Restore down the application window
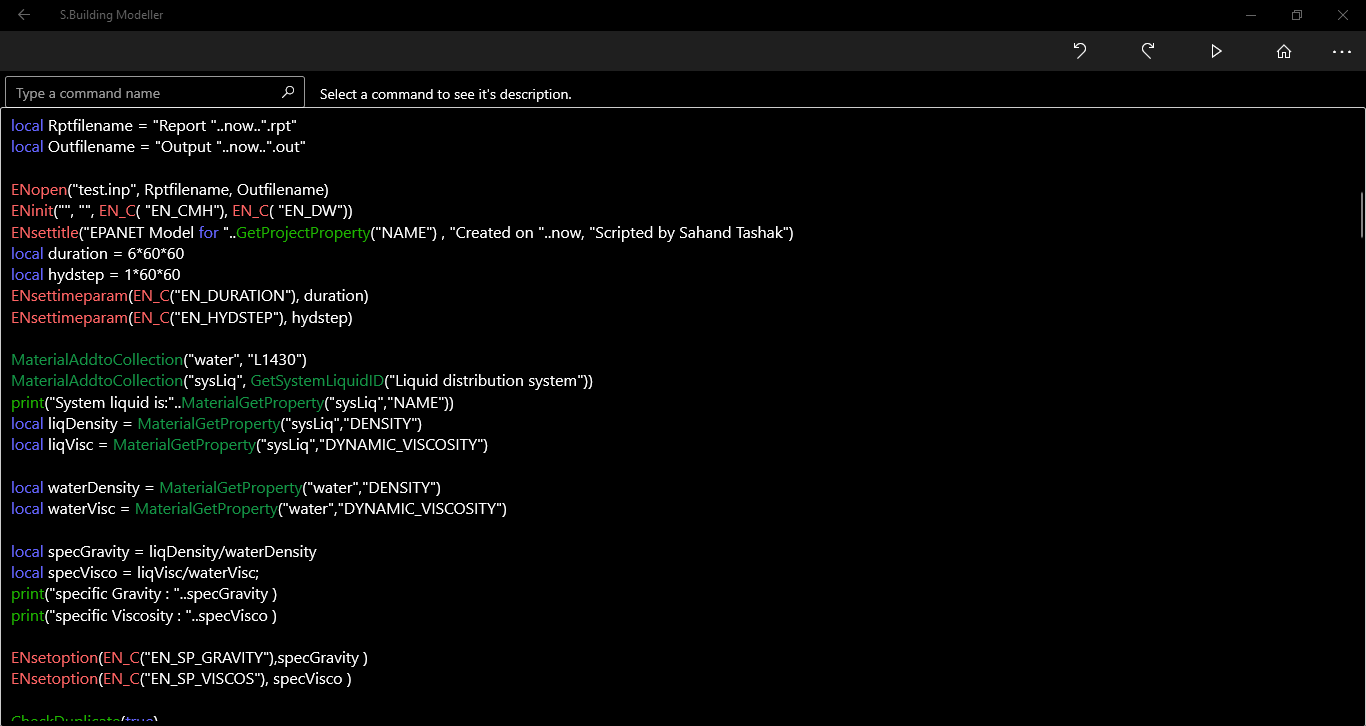Screen dimensions: 1366x726 (1297, 15)
